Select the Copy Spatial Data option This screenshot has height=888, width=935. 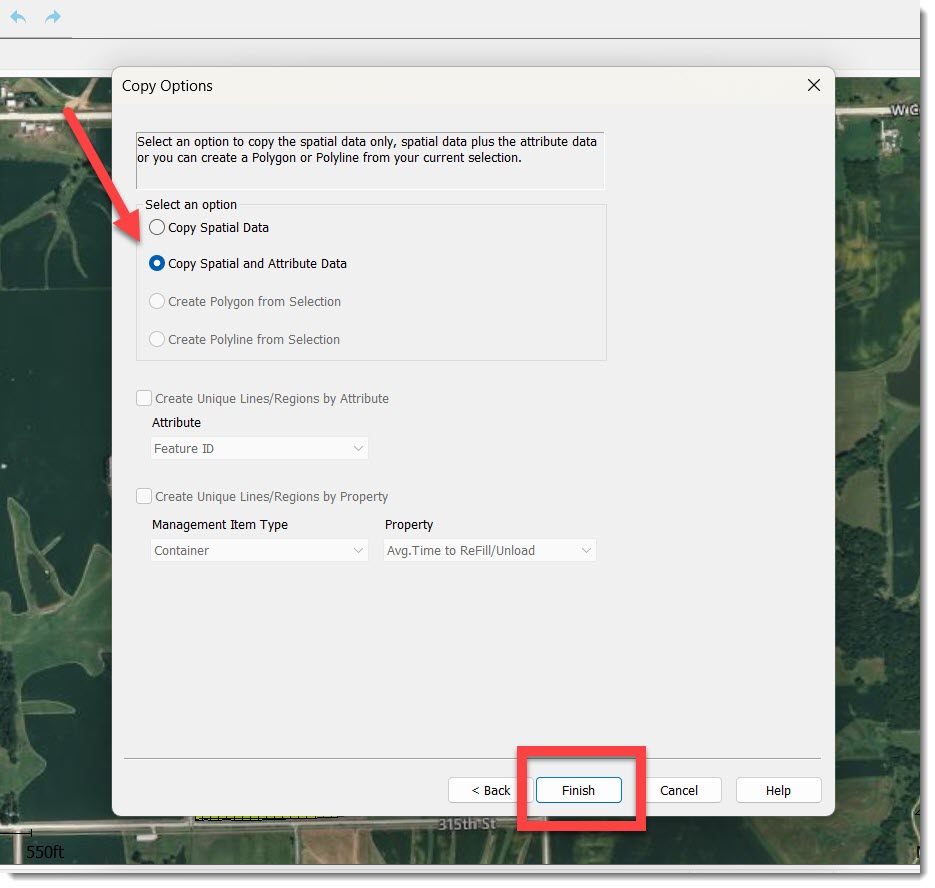(x=157, y=228)
